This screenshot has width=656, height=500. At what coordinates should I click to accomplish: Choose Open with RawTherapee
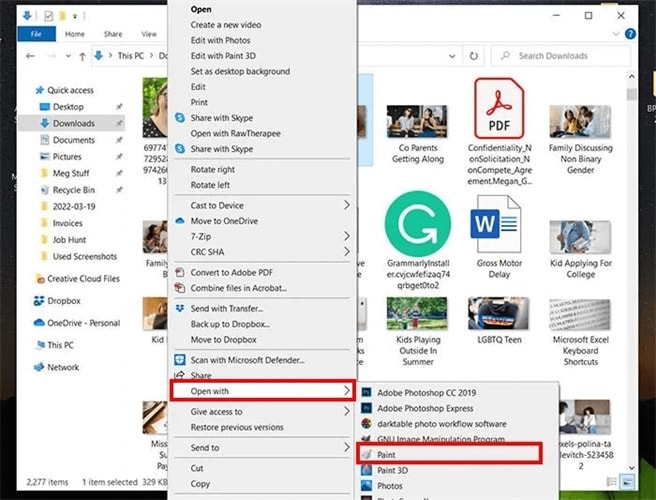[262, 133]
